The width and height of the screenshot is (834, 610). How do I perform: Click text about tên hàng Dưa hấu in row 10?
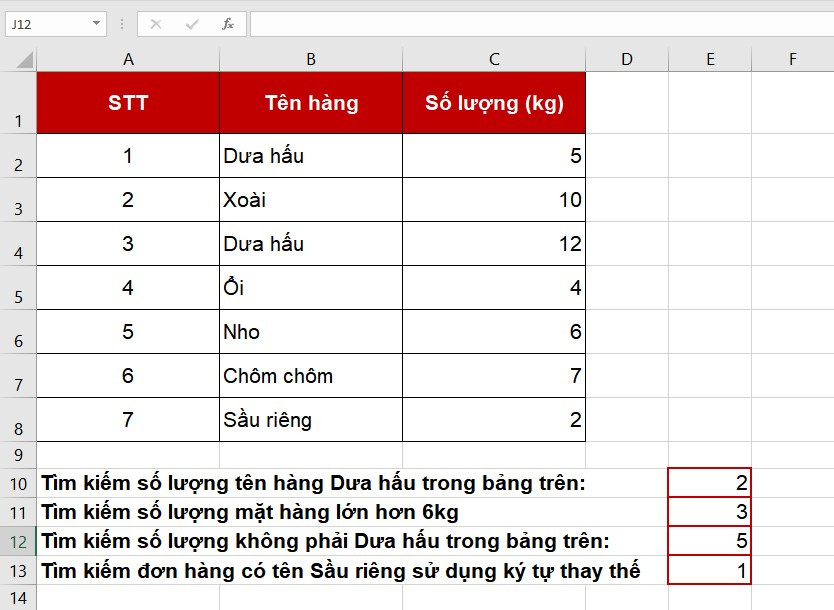313,483
